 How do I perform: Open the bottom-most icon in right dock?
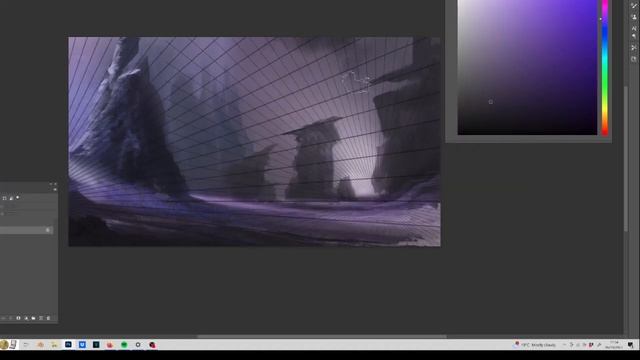coord(634,59)
